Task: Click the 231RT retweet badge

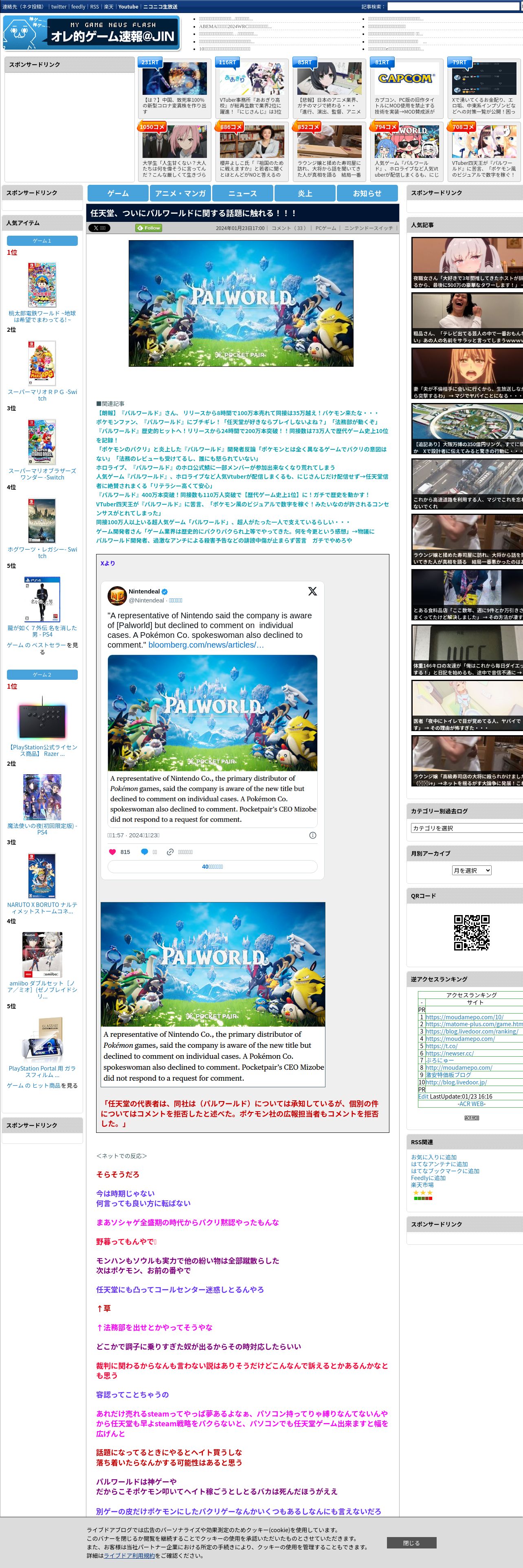Action: (150, 62)
